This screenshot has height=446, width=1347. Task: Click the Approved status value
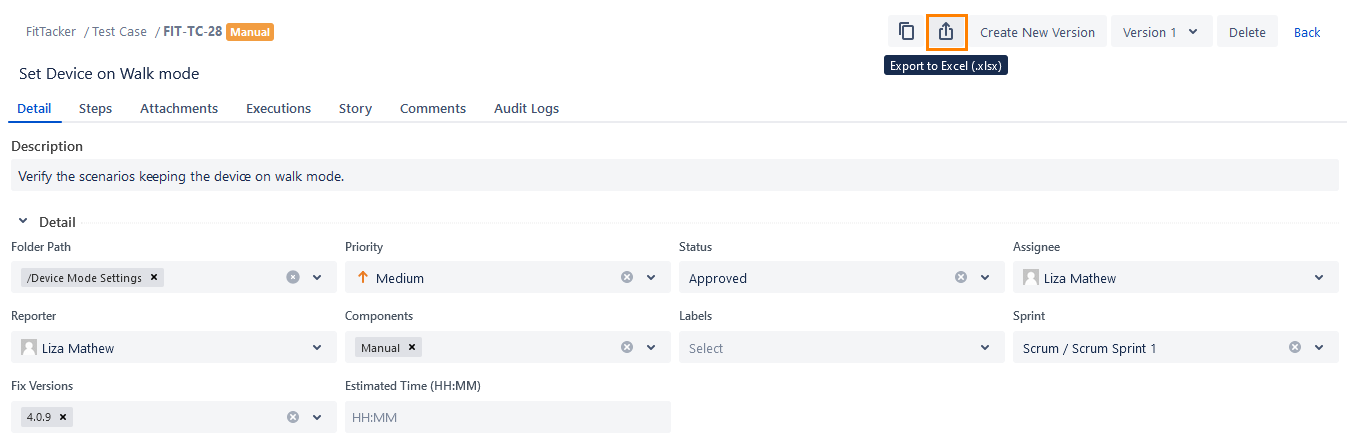pyautogui.click(x=718, y=278)
